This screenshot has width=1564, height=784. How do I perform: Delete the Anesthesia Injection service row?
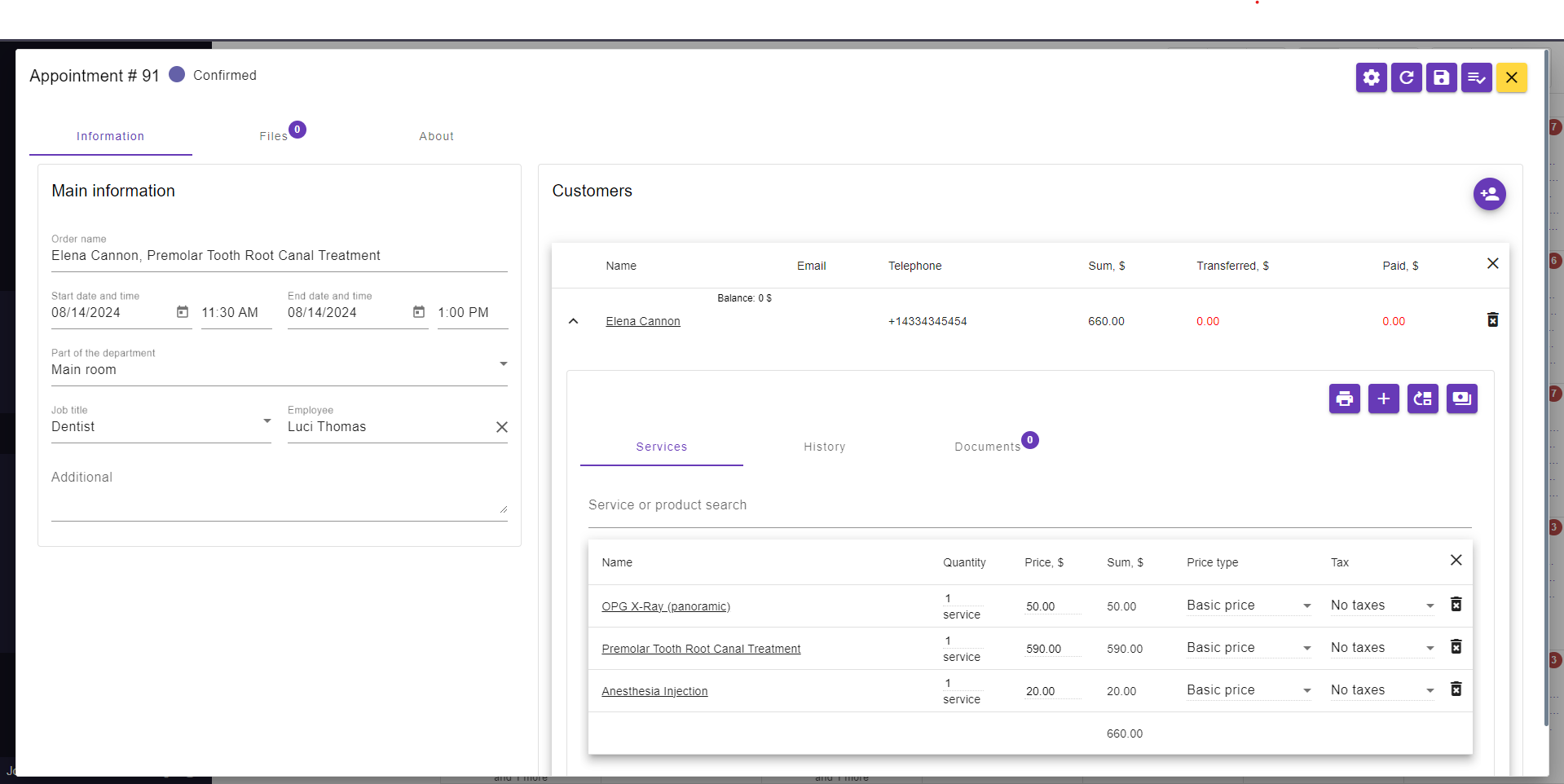point(1456,689)
